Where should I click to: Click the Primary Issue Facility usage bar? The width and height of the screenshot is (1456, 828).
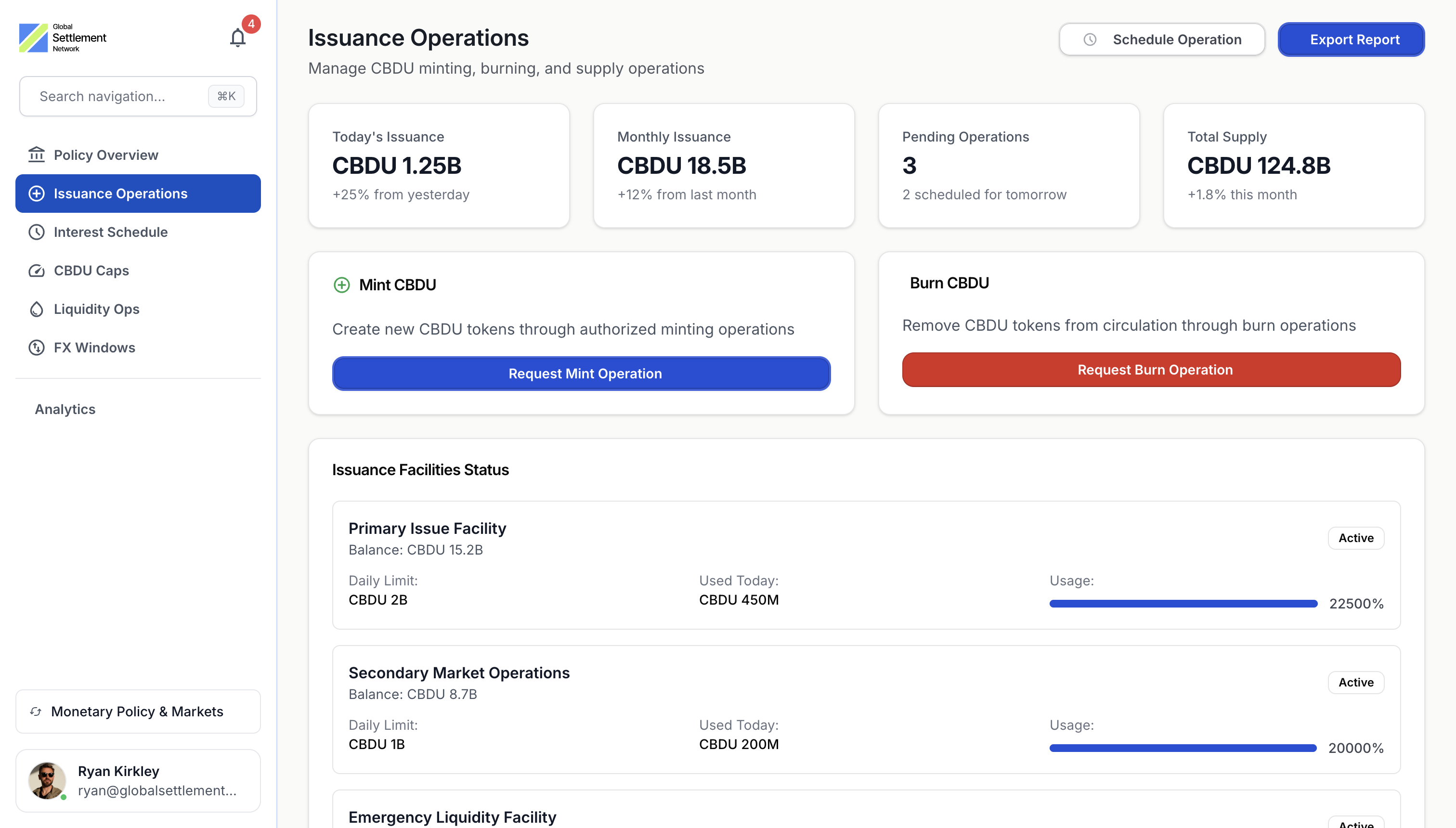tap(1183, 603)
